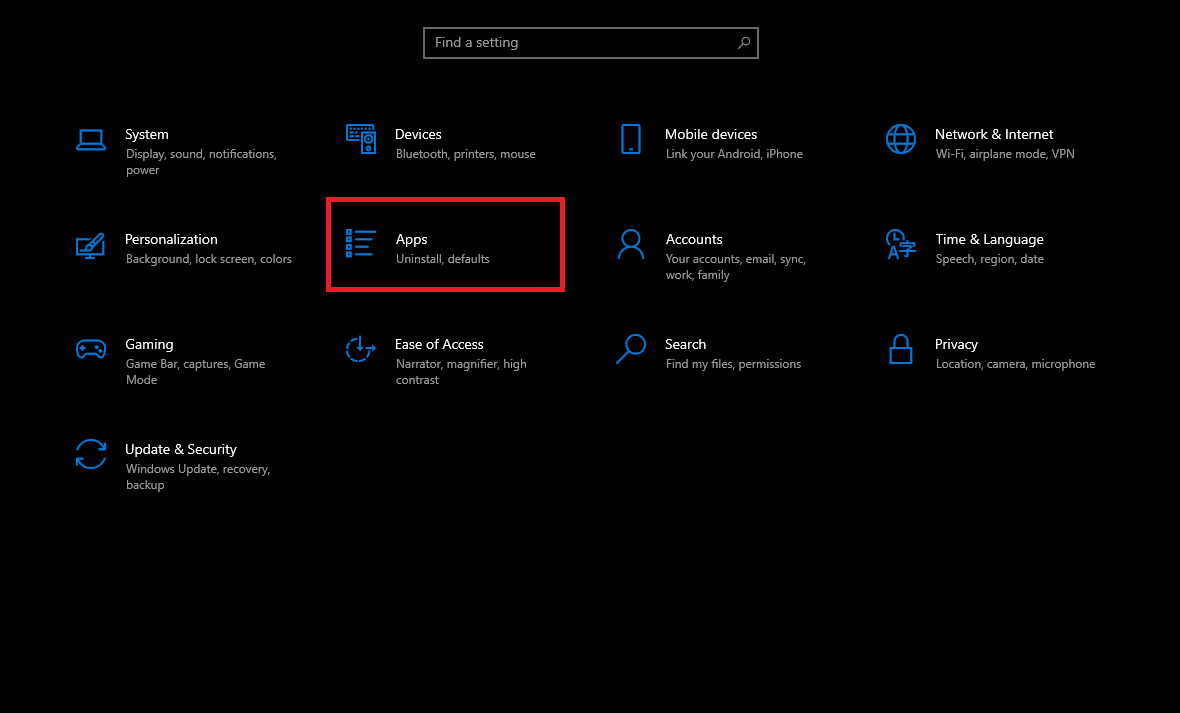Open the 'Network & Internet' text label

click(994, 134)
